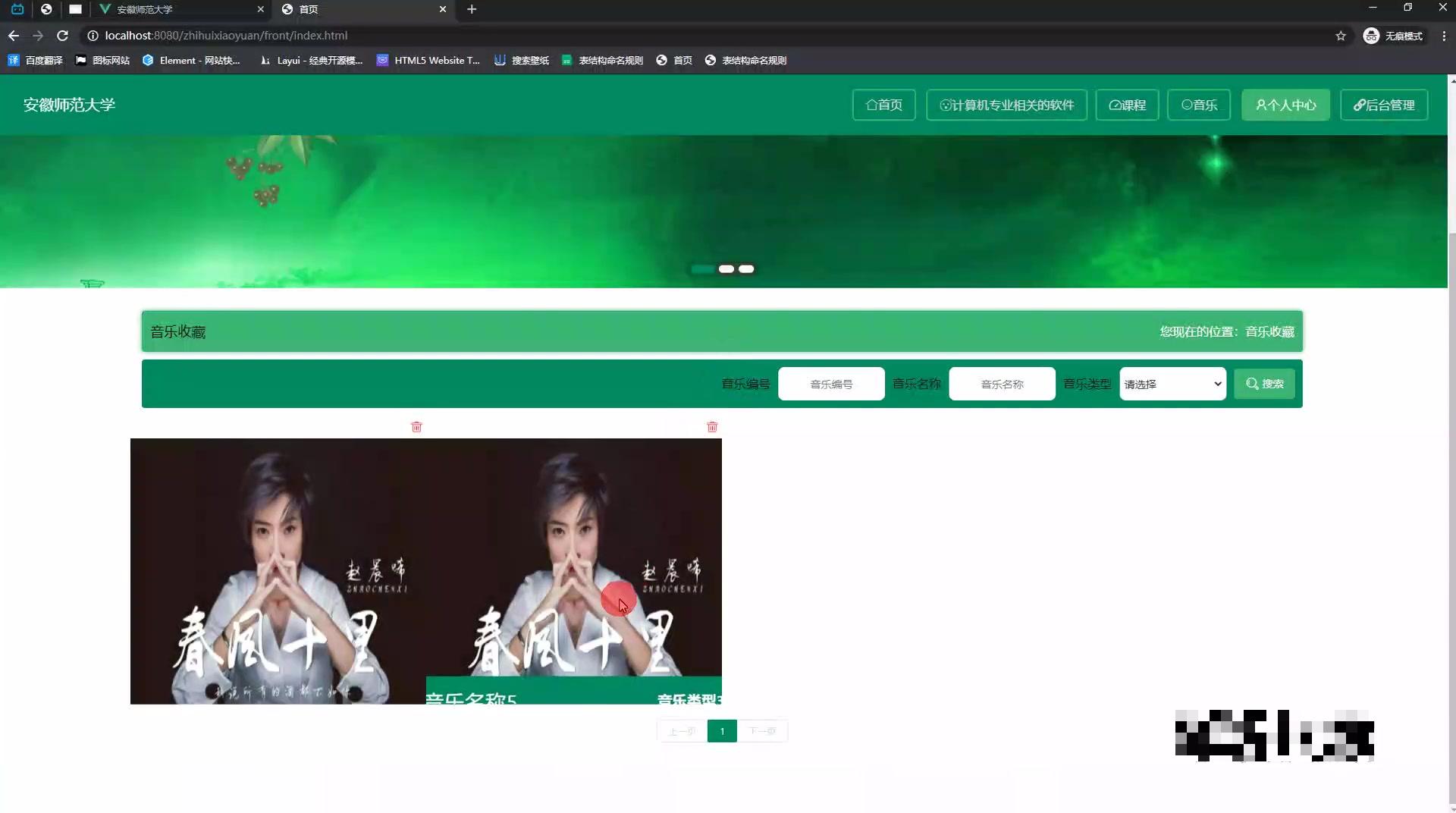The width and height of the screenshot is (1456, 813).
Task: Select the first green carousel indicator
Action: pos(703,269)
